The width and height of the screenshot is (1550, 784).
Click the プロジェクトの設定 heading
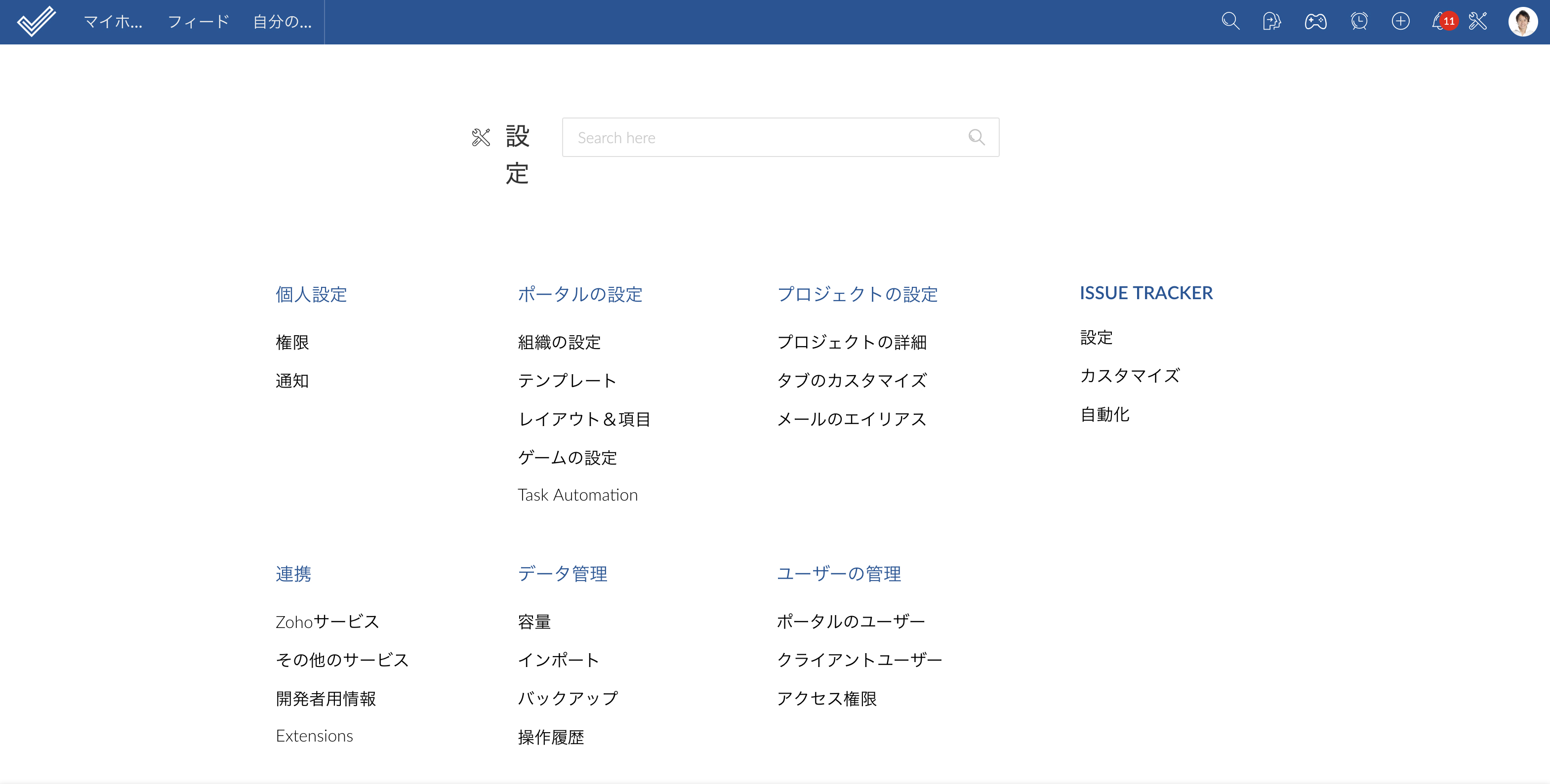pyautogui.click(x=857, y=294)
